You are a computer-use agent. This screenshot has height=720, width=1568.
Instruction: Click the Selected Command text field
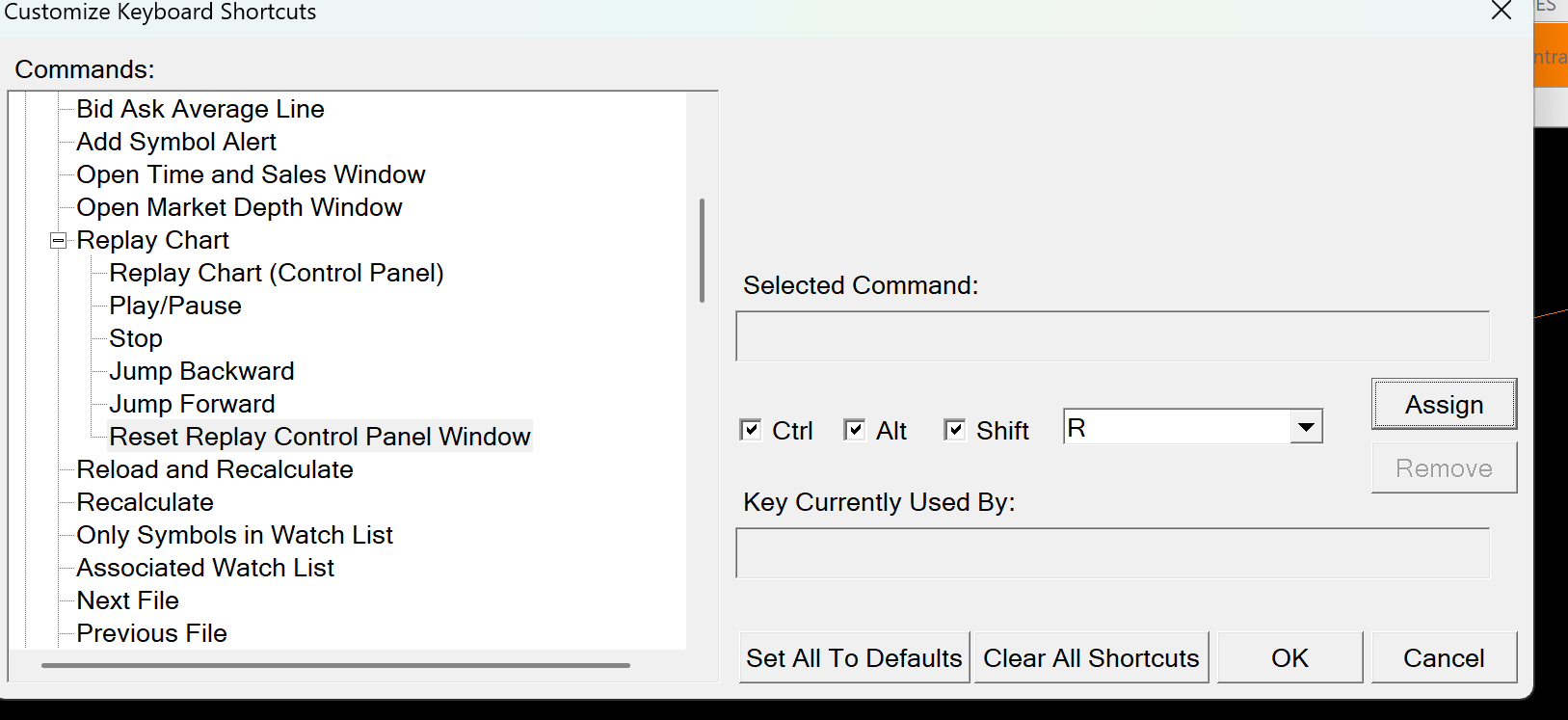click(1111, 336)
